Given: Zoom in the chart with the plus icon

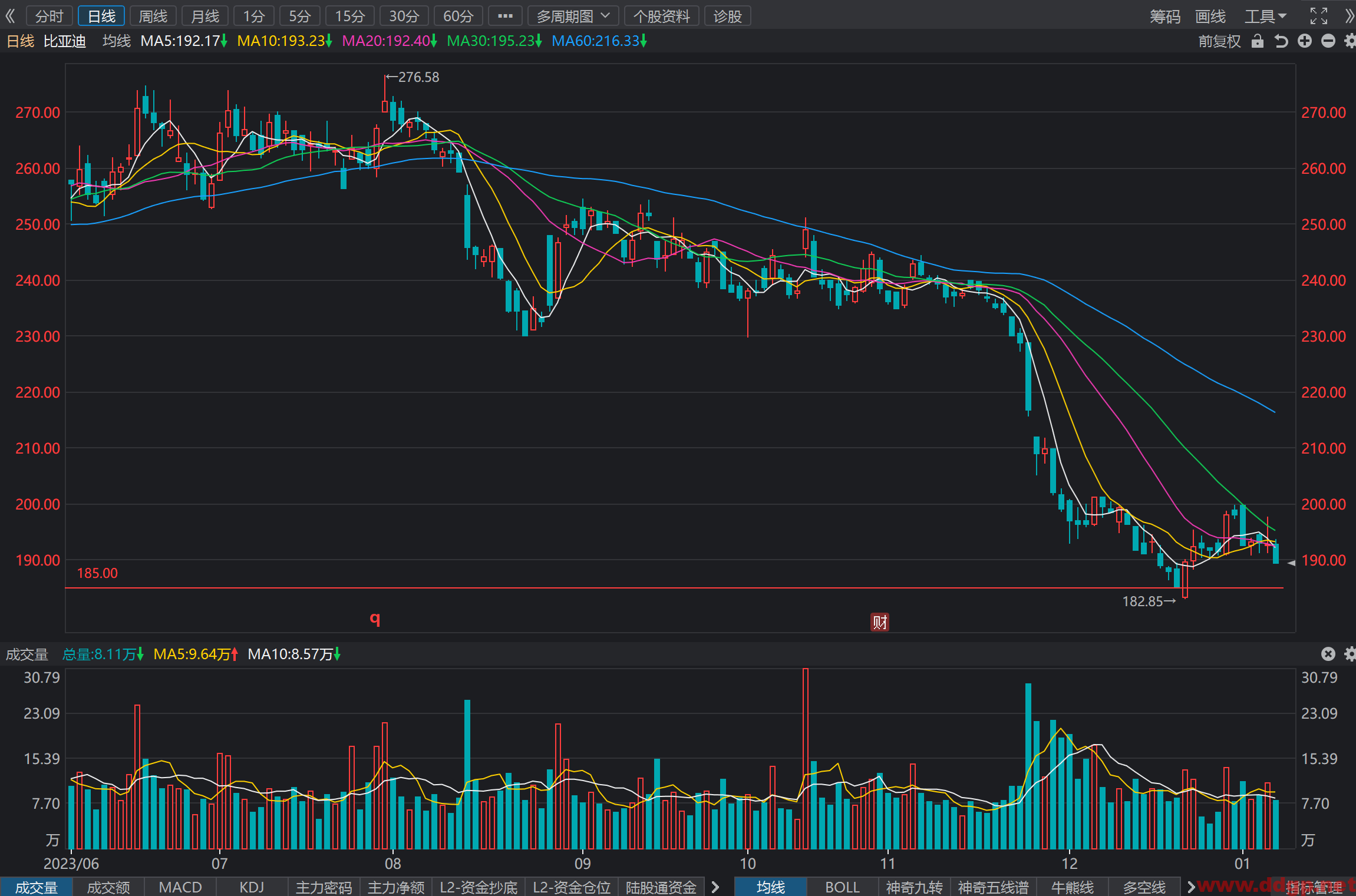Looking at the screenshot, I should 1305,41.
